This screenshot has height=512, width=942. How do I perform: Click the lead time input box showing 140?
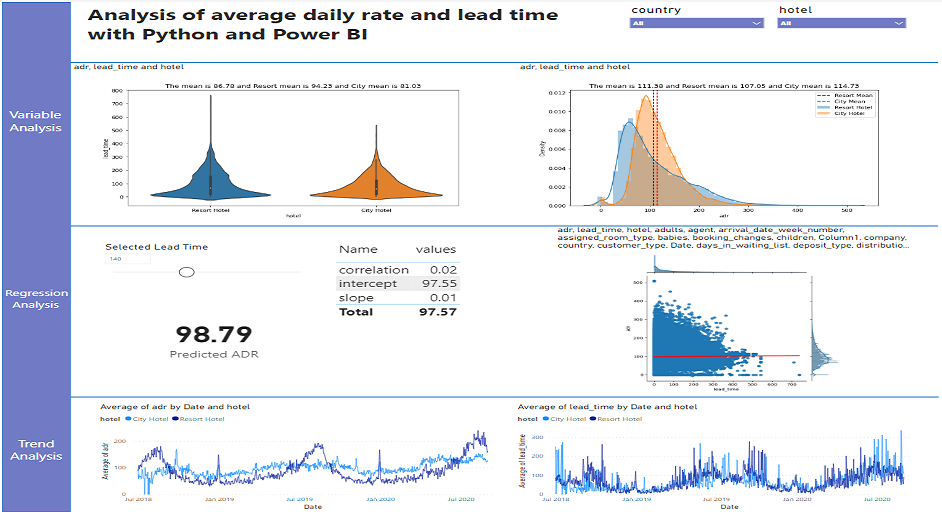tap(128, 259)
